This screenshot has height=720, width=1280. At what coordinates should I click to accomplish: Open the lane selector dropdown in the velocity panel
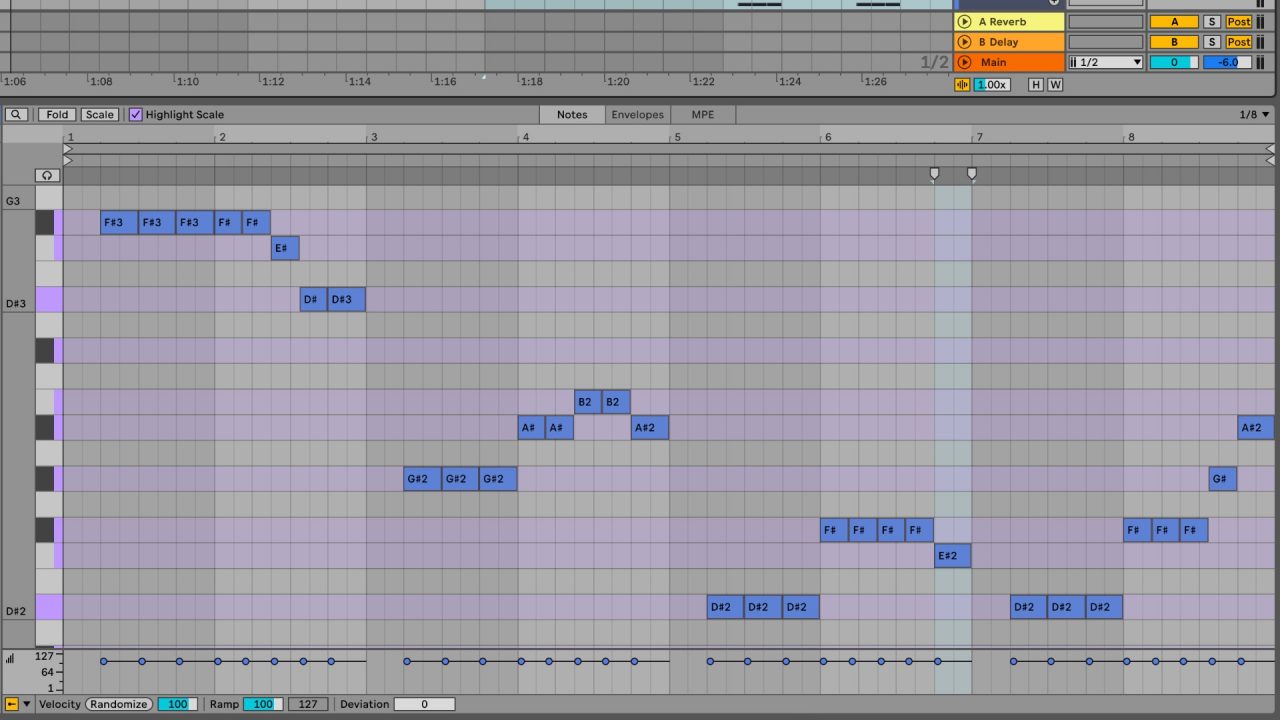(25, 704)
